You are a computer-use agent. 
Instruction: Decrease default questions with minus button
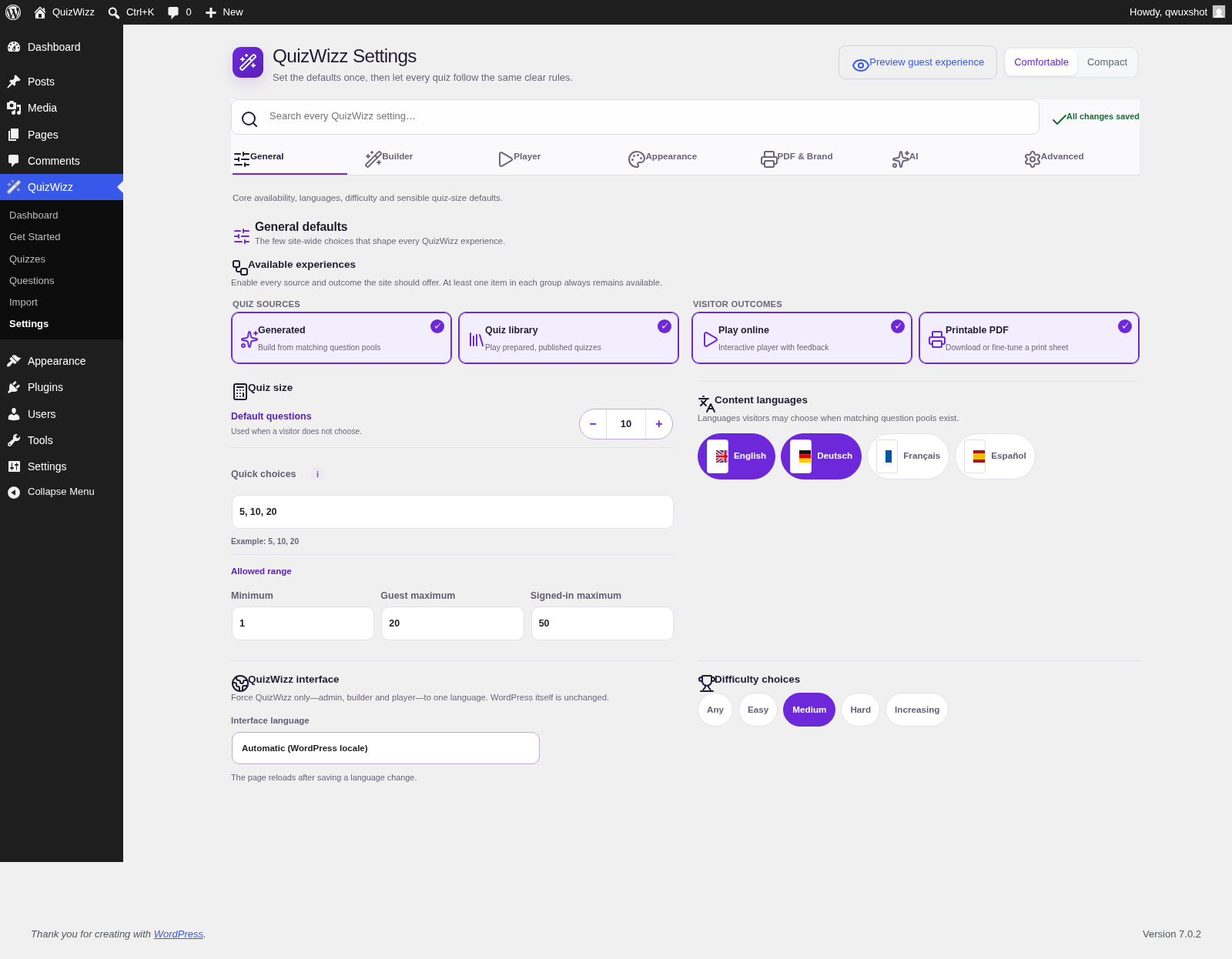point(593,424)
